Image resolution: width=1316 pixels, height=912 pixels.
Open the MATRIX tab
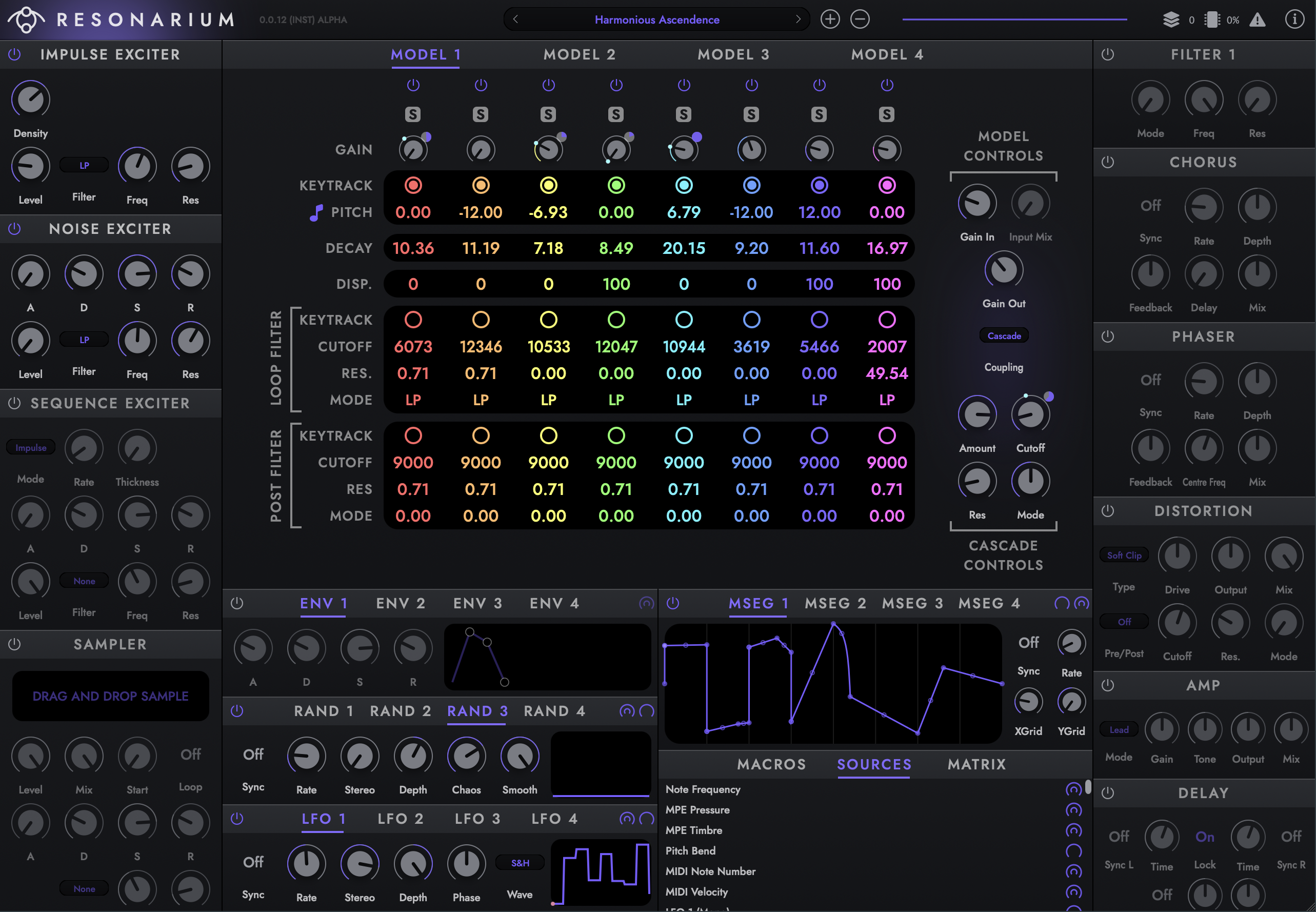tap(976, 765)
